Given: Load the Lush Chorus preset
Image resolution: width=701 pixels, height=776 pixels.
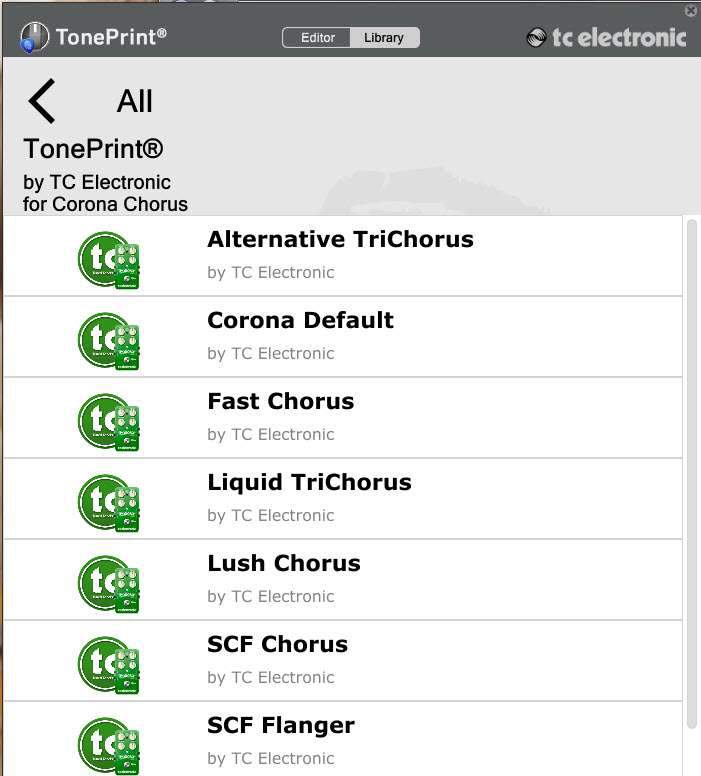Looking at the screenshot, I should click(283, 564).
